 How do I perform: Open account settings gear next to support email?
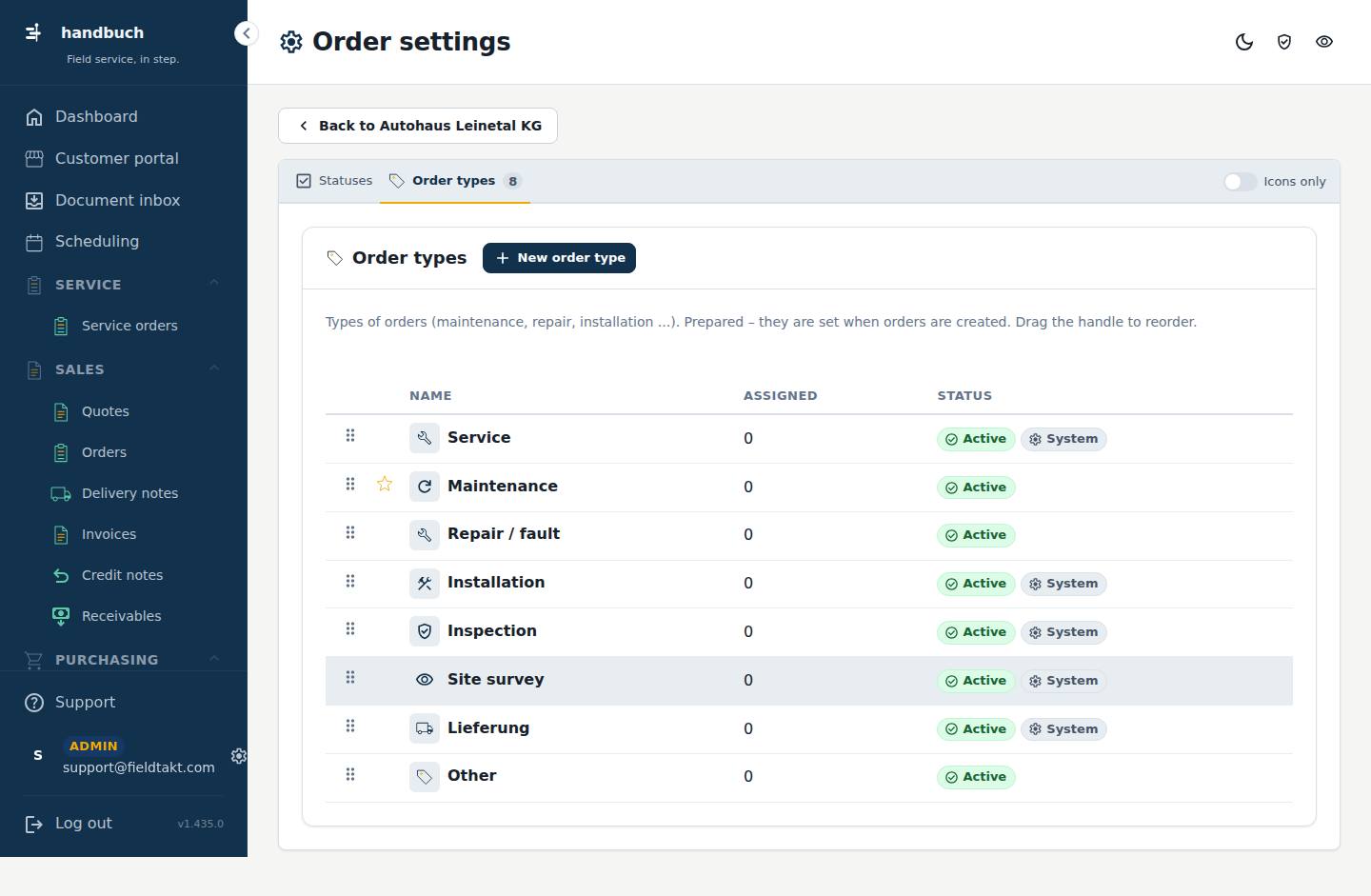click(238, 755)
